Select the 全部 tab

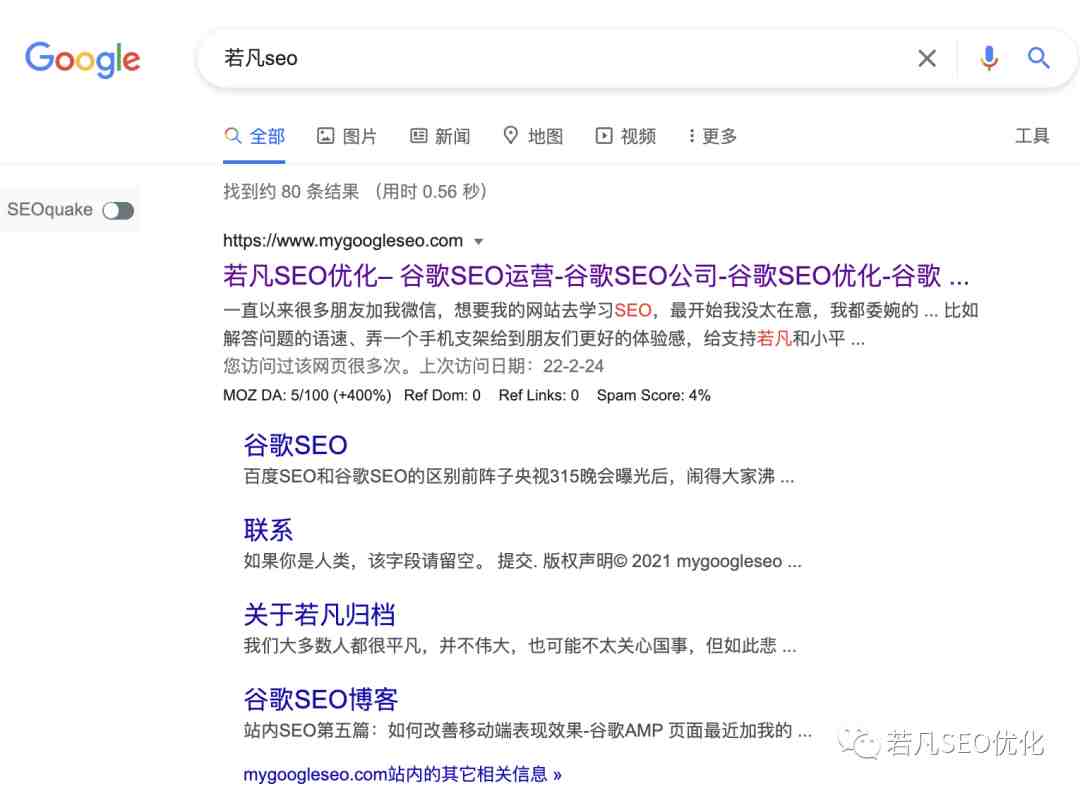254,136
